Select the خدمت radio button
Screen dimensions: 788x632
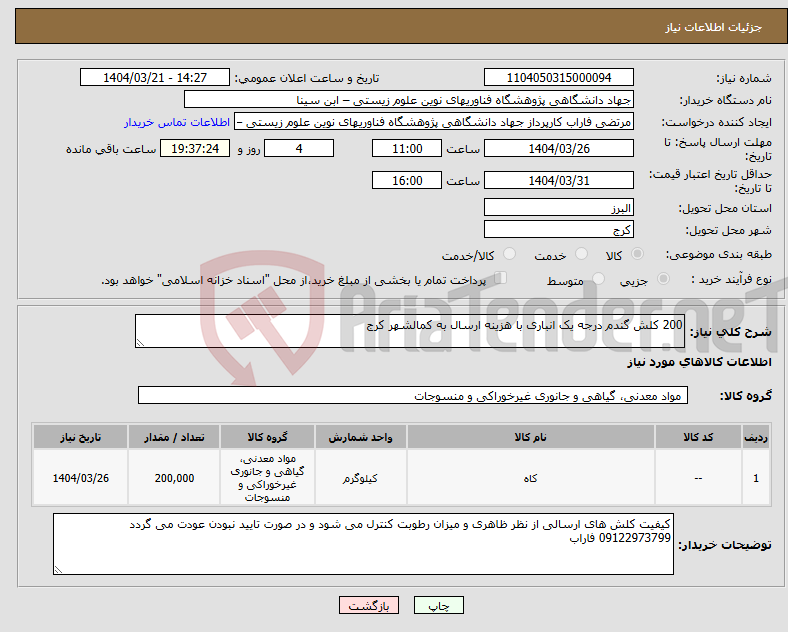(581, 254)
